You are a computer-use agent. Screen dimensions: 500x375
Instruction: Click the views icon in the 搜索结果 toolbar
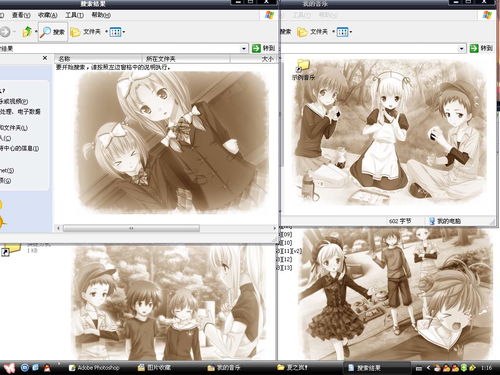point(115,32)
